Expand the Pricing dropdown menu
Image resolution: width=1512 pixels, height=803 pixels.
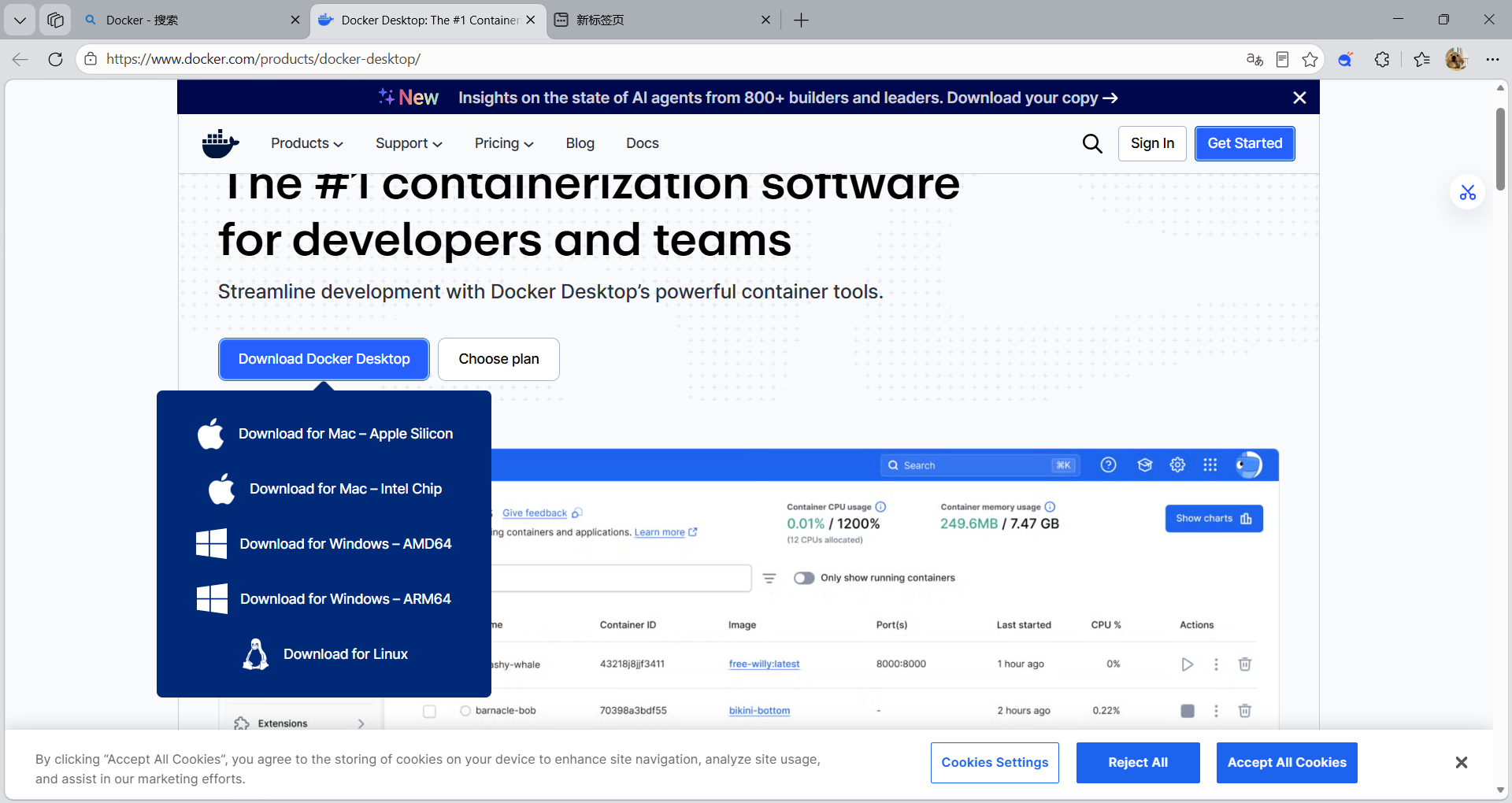click(x=504, y=143)
